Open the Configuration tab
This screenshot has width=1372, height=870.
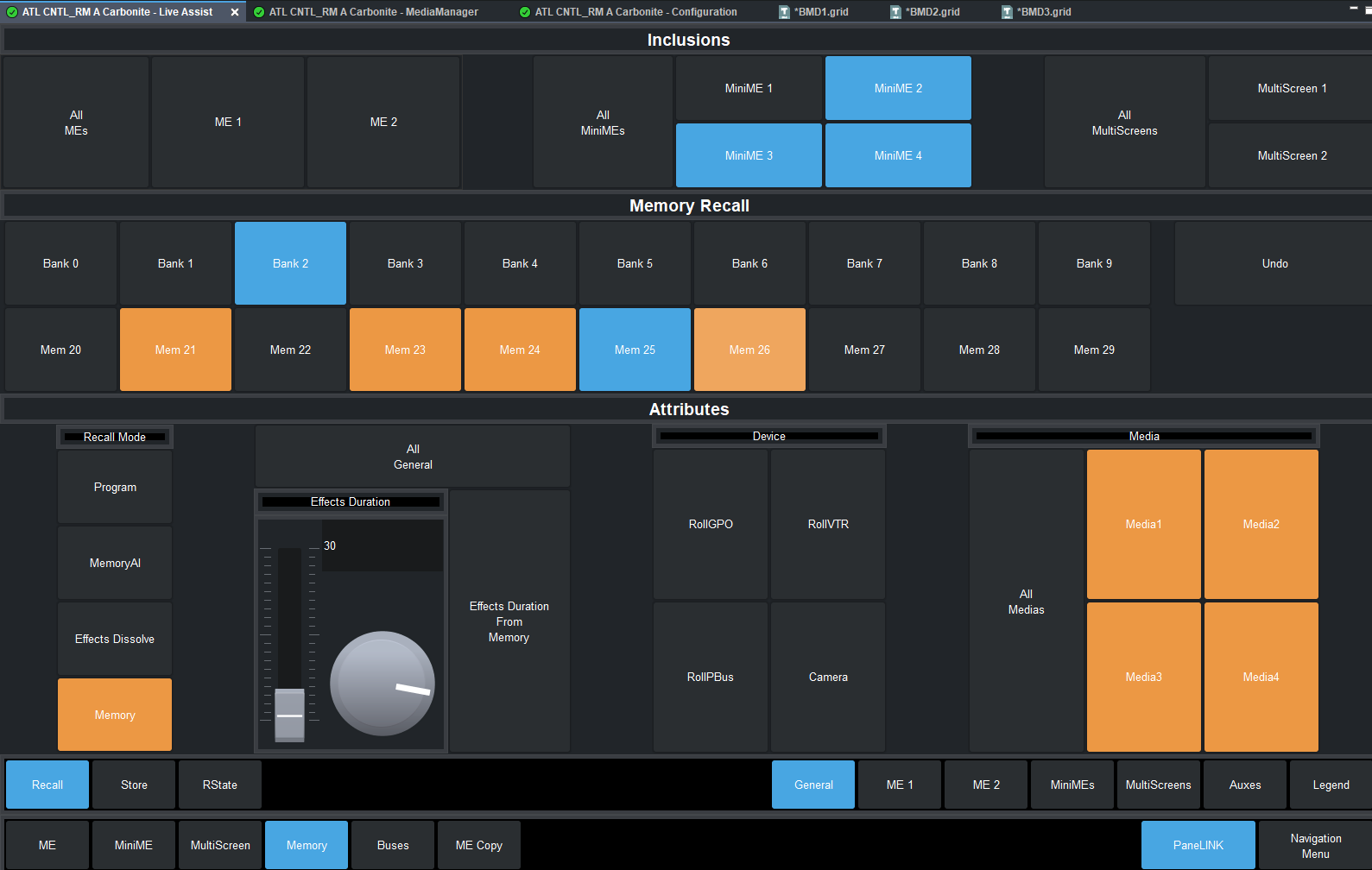coord(635,12)
